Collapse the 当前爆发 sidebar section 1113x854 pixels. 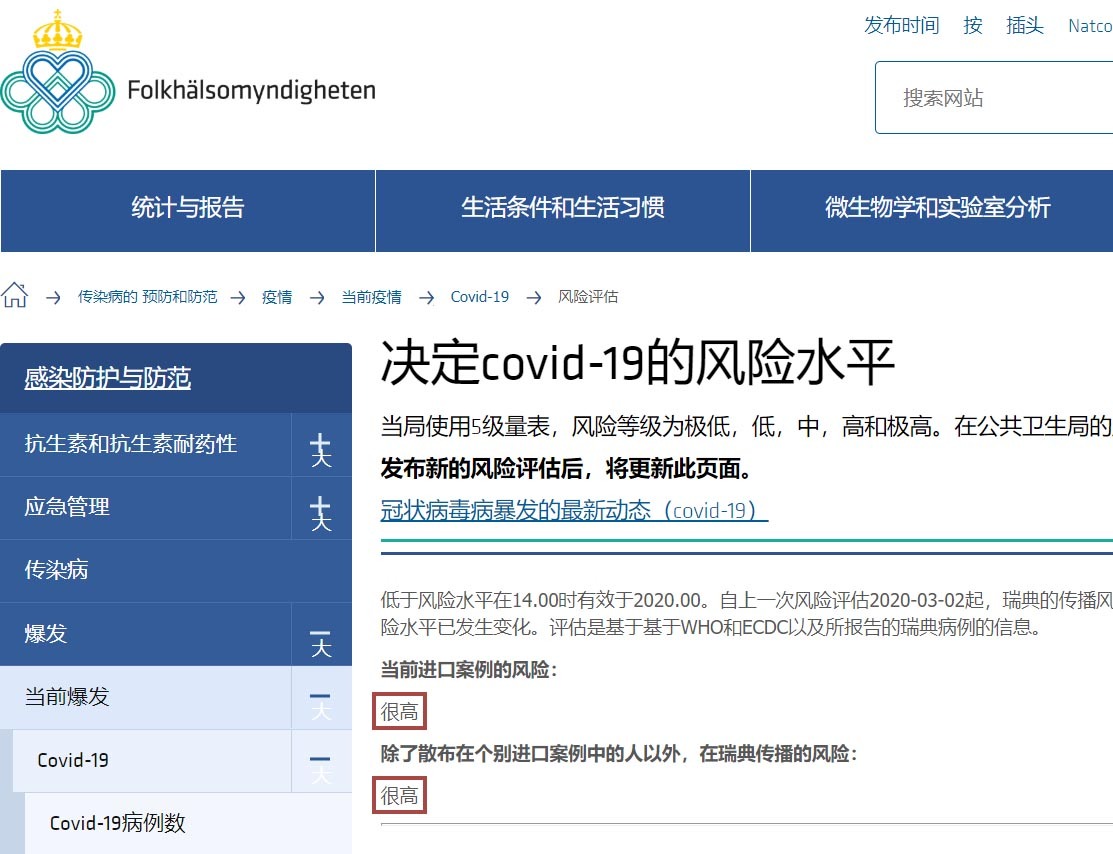pyautogui.click(x=322, y=697)
